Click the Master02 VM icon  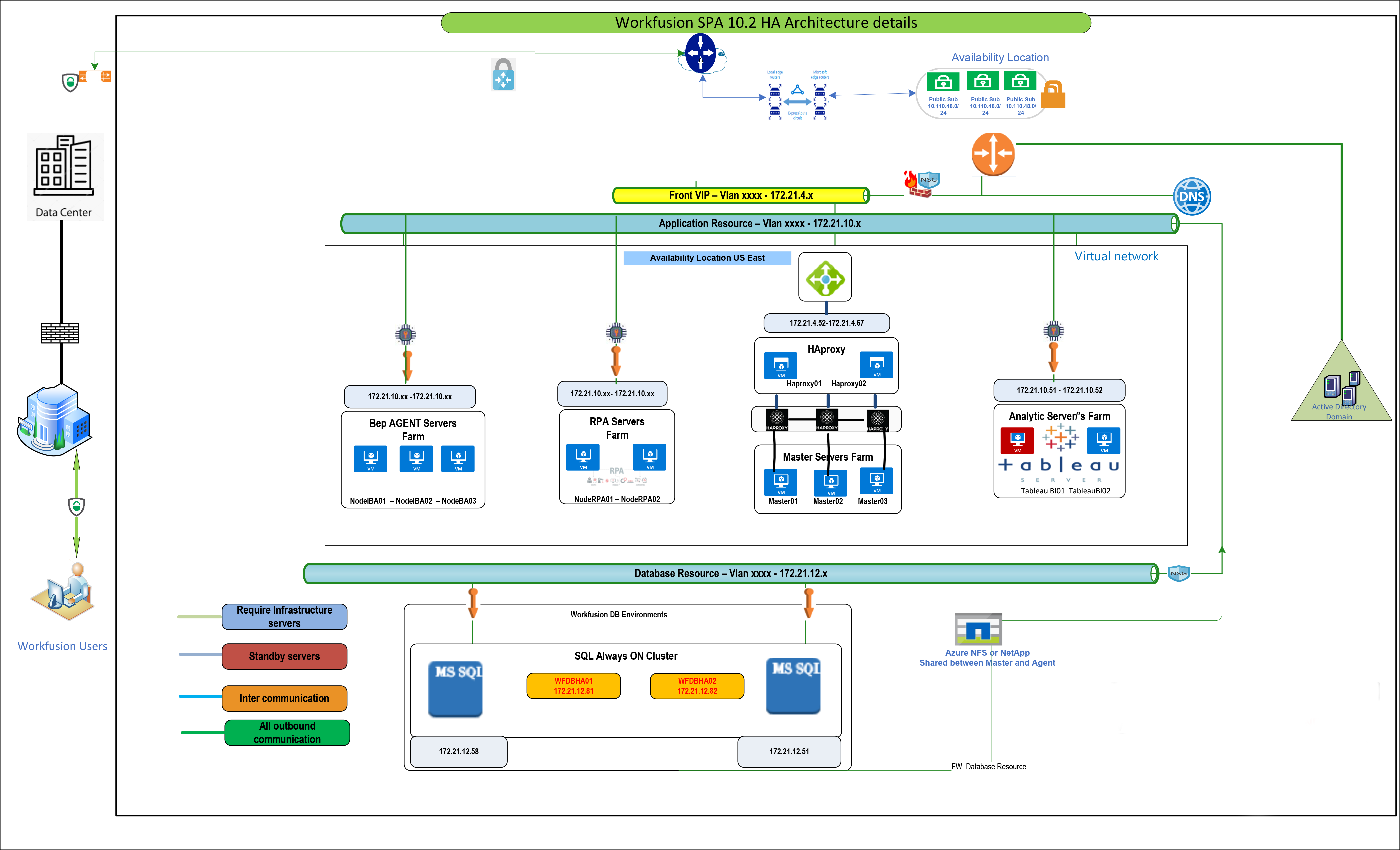pos(831,484)
